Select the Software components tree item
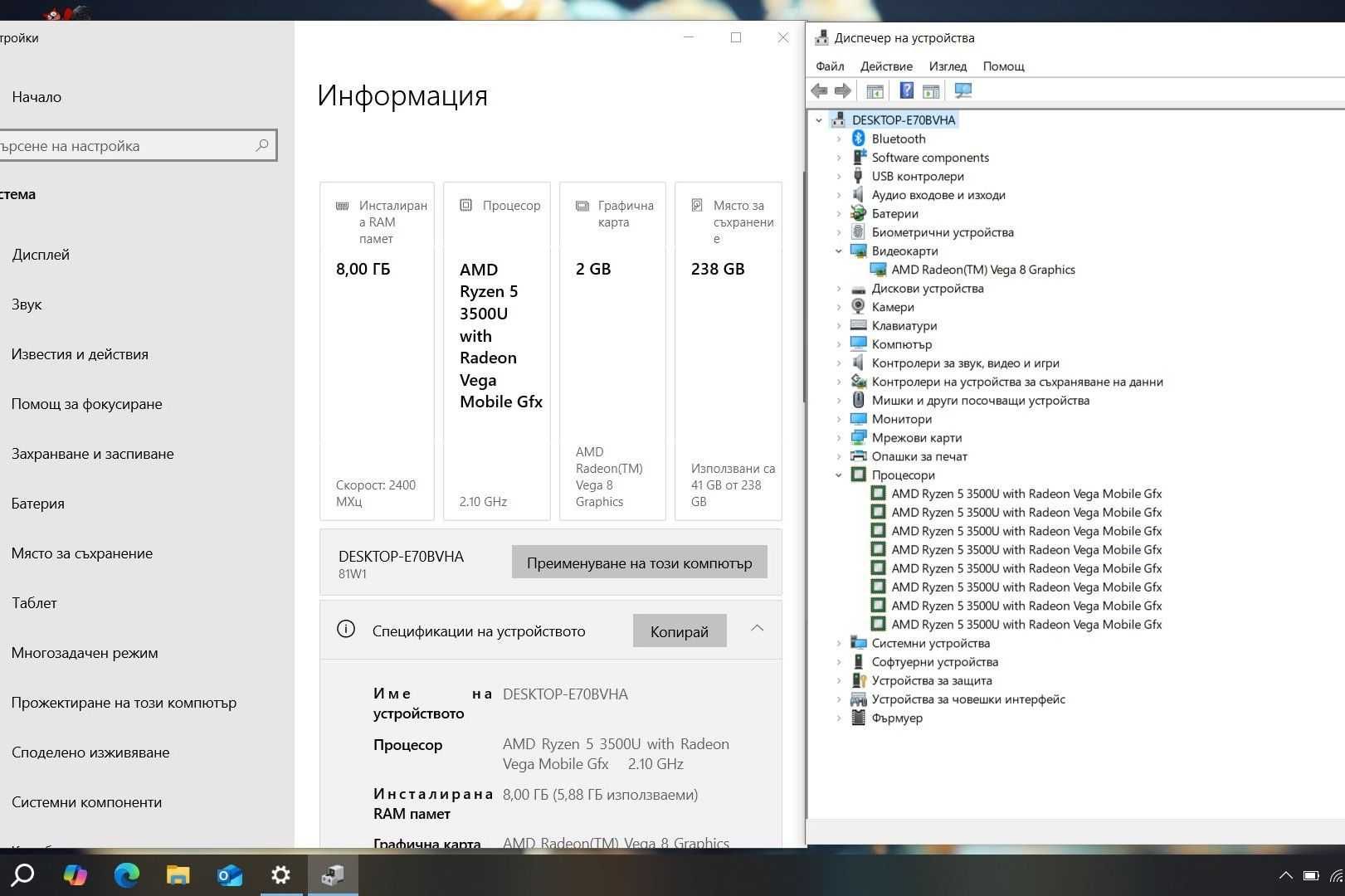 930,158
